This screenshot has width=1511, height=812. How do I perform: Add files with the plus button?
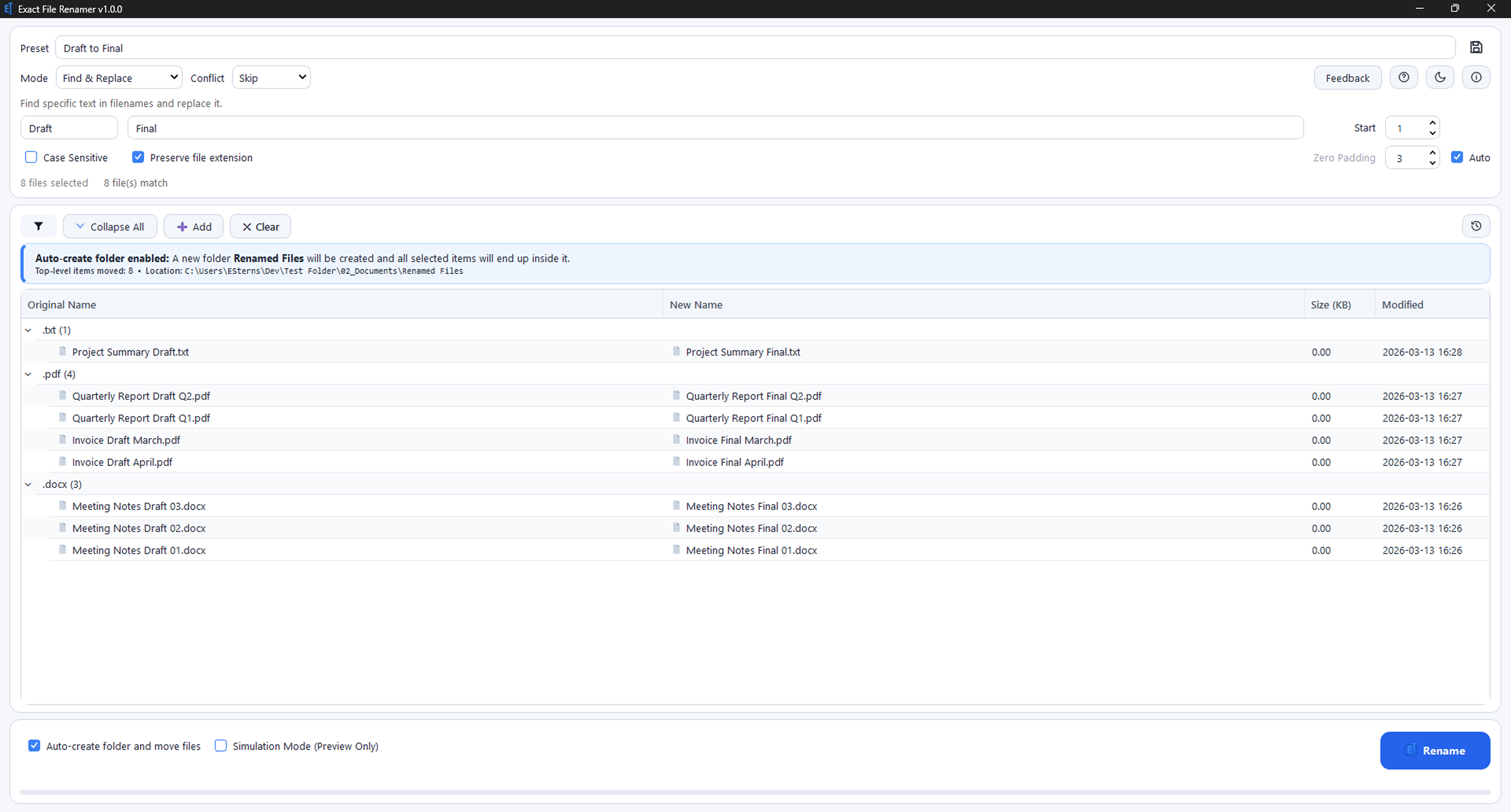point(193,226)
